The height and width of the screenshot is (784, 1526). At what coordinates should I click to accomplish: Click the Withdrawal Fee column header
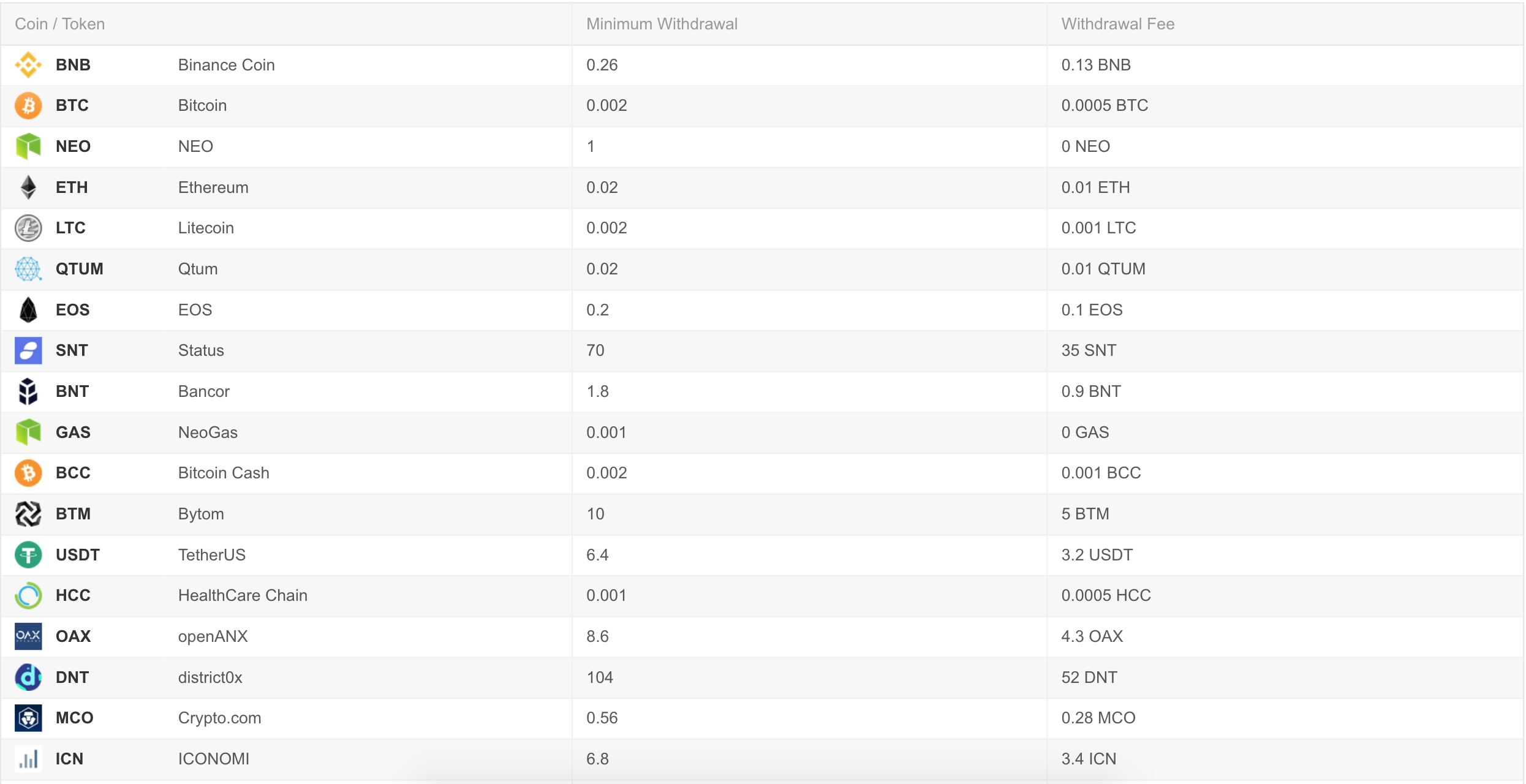[1118, 24]
